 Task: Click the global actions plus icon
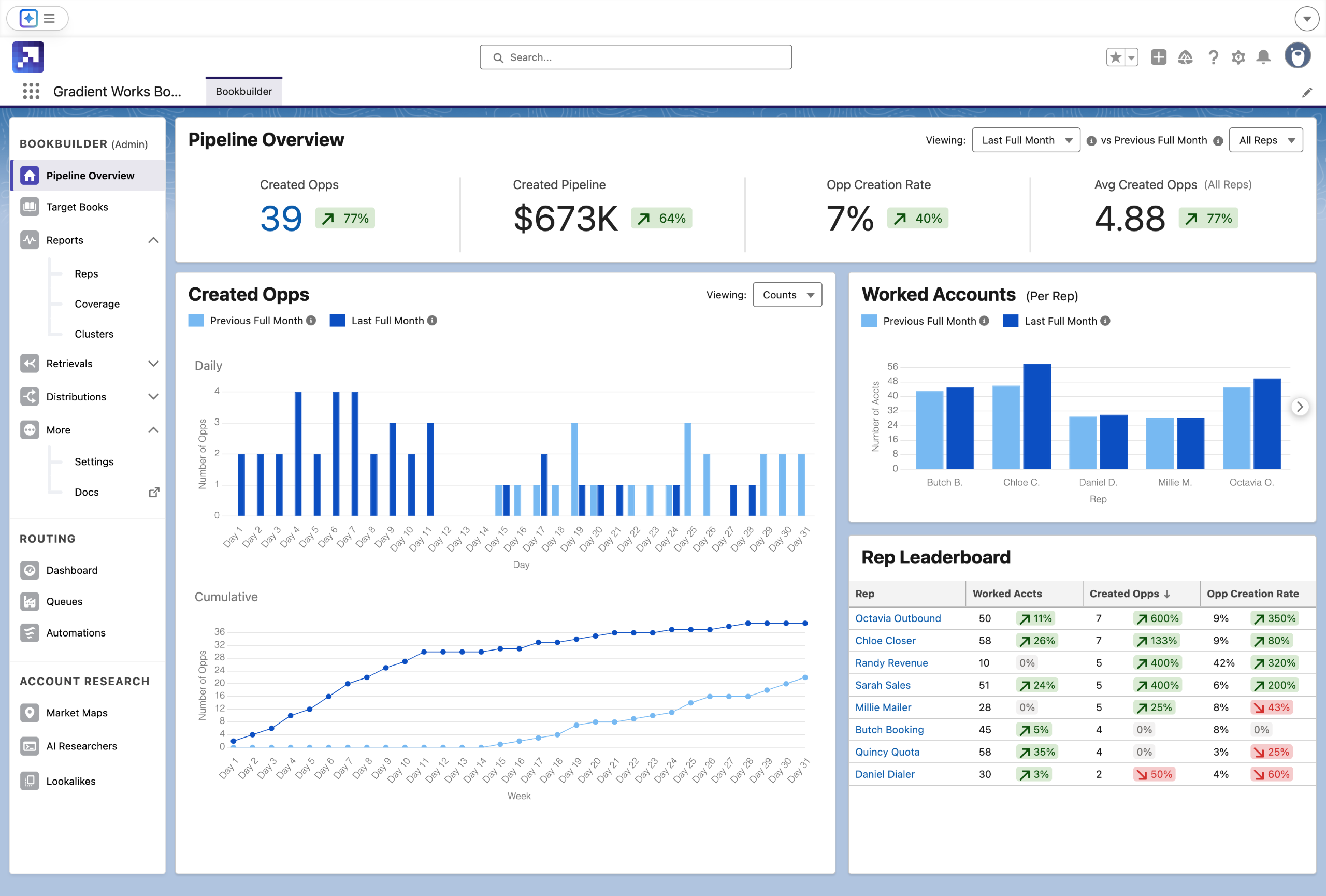[1158, 57]
